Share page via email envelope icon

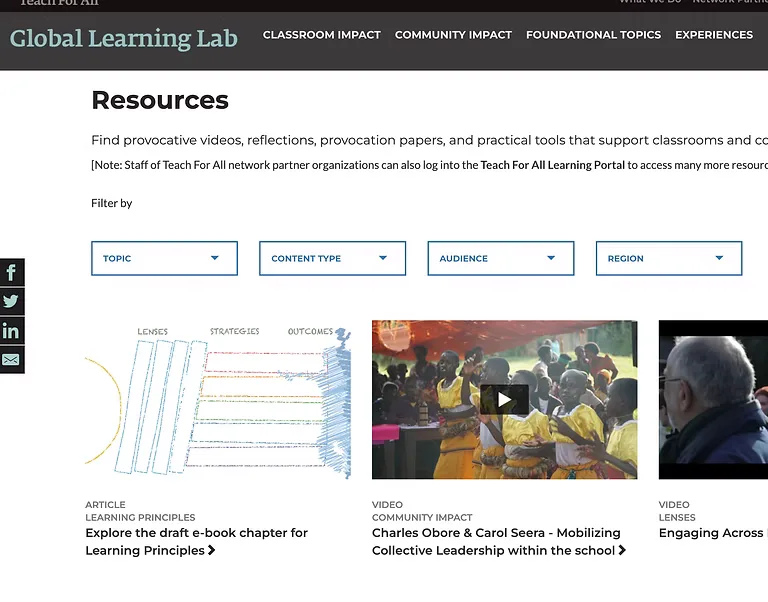pos(12,360)
